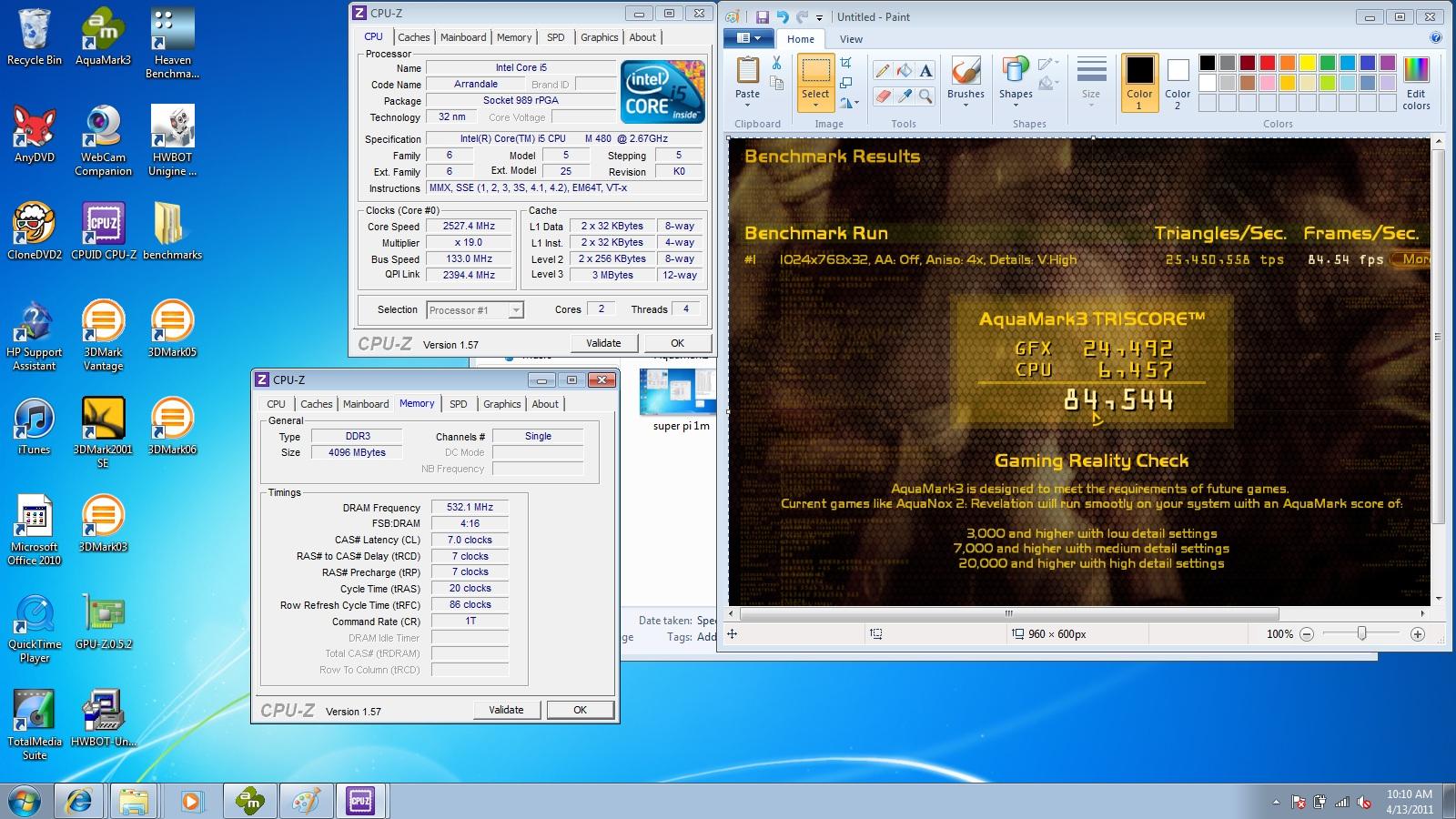Click the Recycle Bin desktop icon
Image resolution: width=1456 pixels, height=819 pixels.
click(x=35, y=38)
